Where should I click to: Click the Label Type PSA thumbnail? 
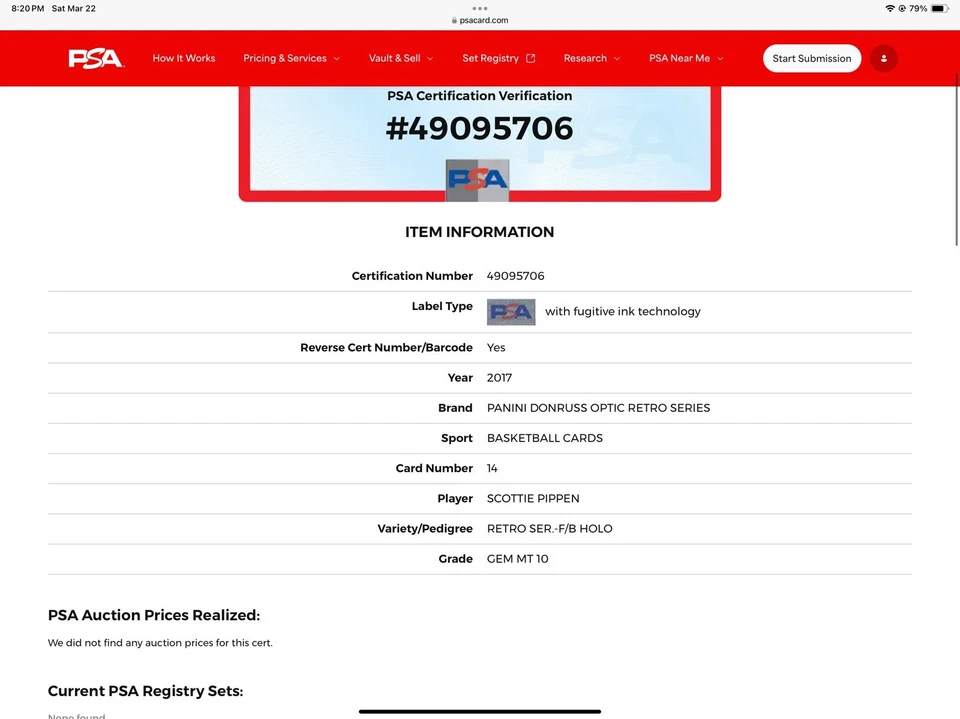point(511,312)
